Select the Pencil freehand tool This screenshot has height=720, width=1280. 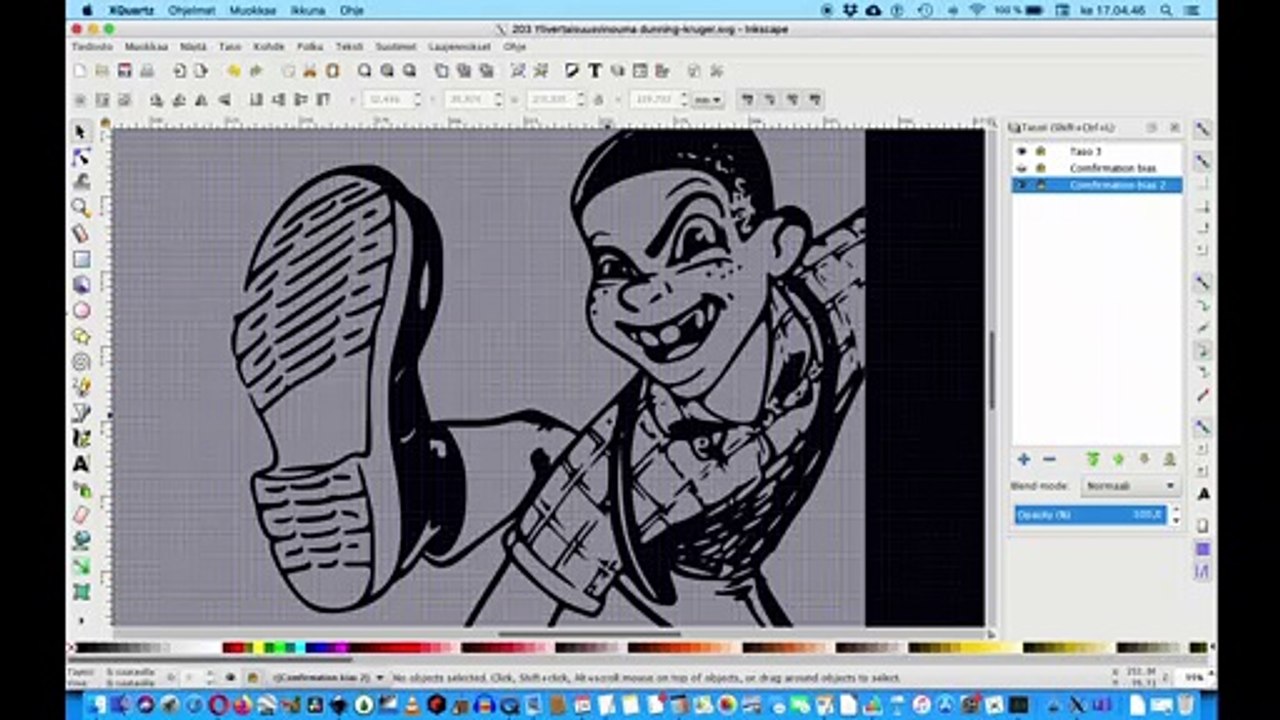(x=81, y=387)
